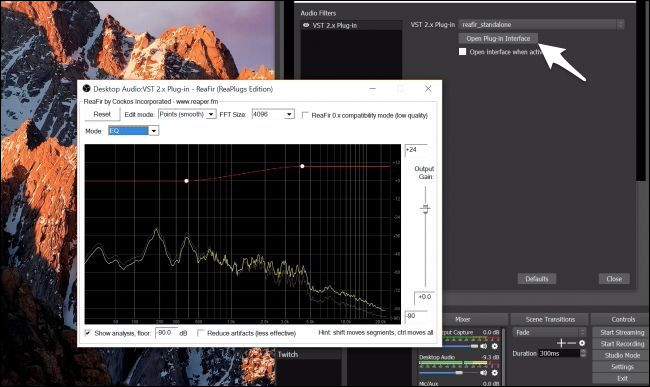Click the Mixer panel header
This screenshot has height=387, width=650.
[x=463, y=319]
